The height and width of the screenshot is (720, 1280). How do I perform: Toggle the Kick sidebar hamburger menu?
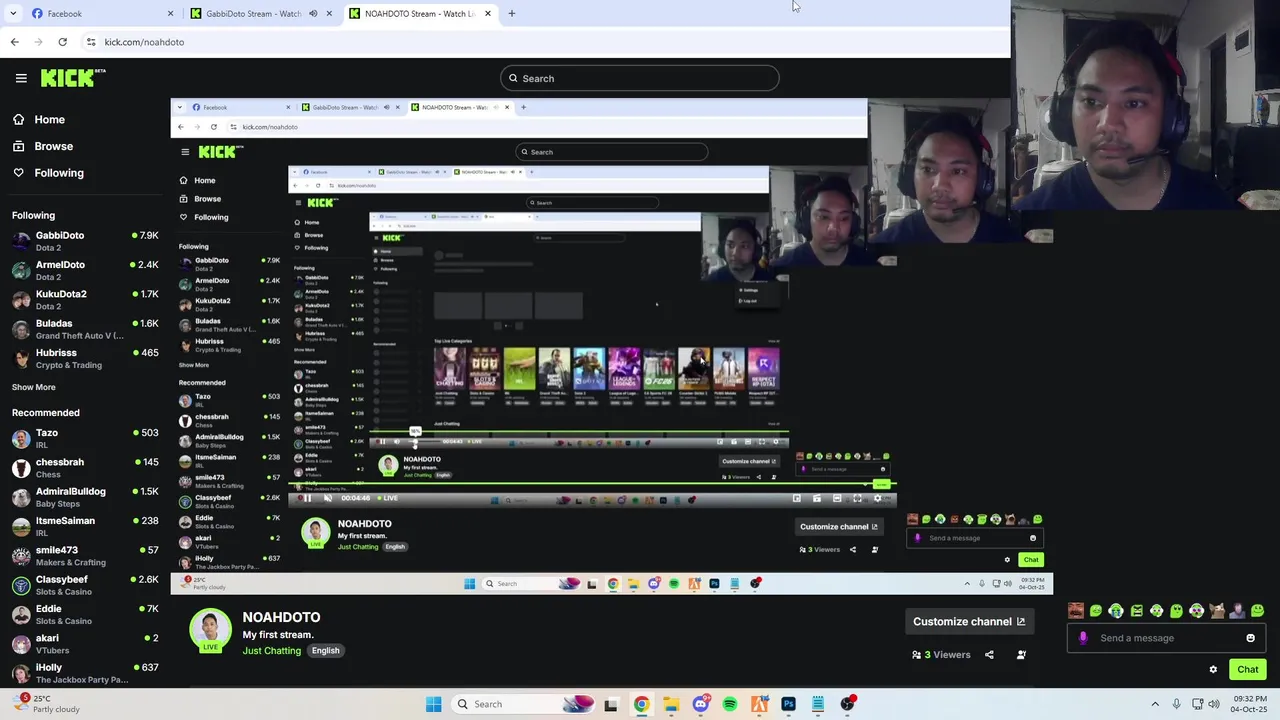(x=21, y=78)
